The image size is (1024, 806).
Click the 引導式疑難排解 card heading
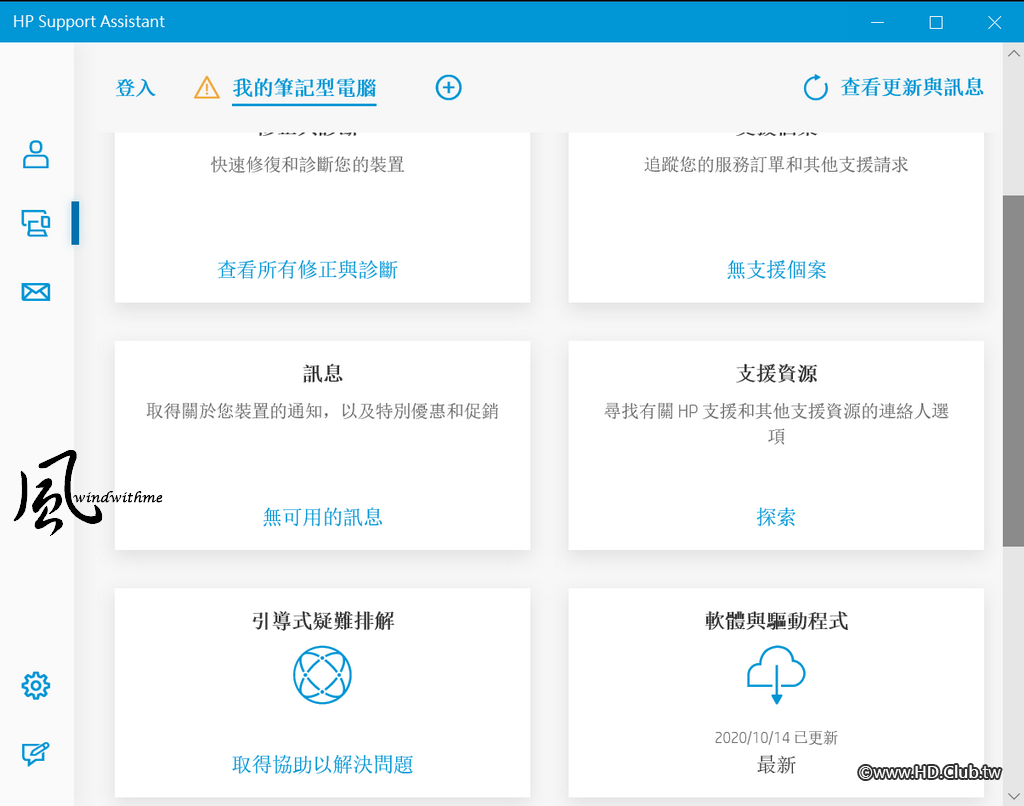pos(323,621)
